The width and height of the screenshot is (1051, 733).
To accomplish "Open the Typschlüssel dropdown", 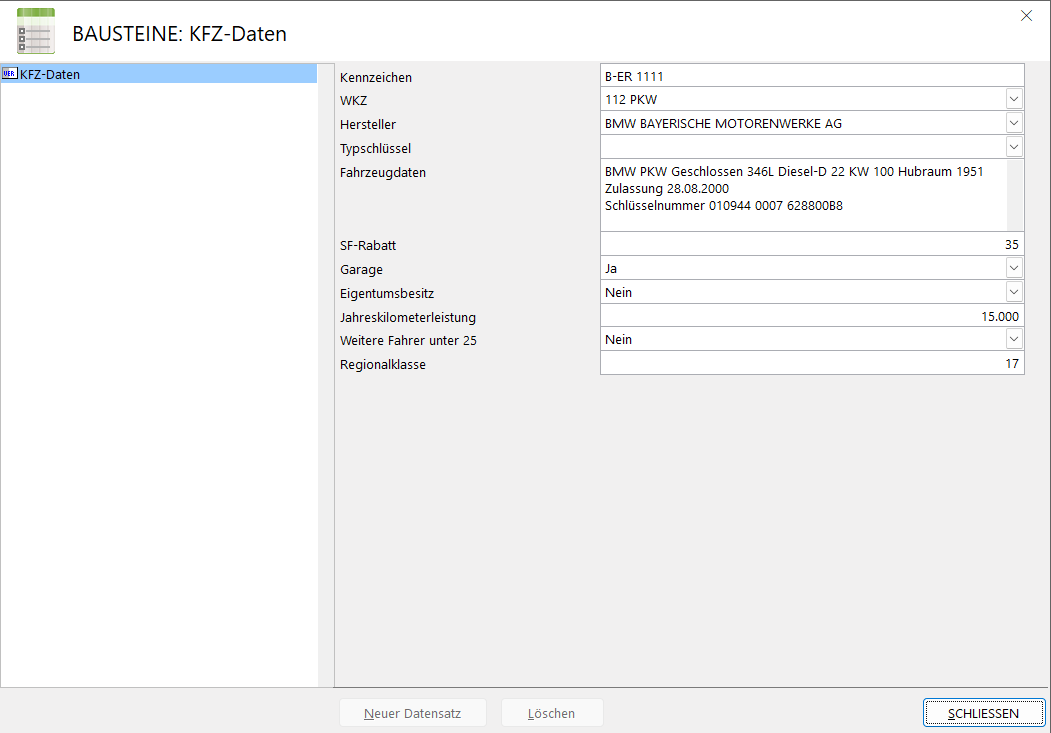I will pyautogui.click(x=1014, y=147).
